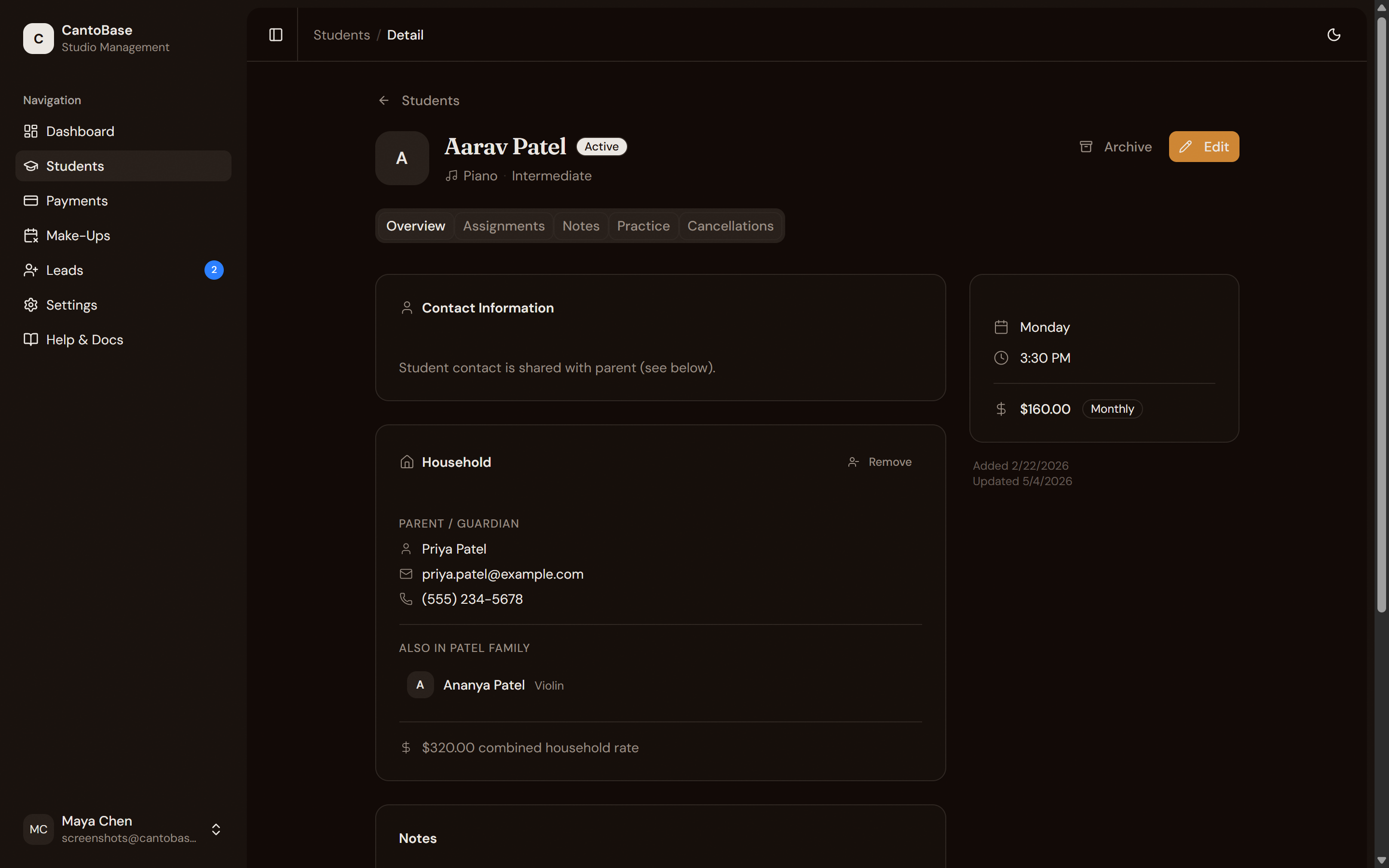Viewport: 1389px width, 868px height.
Task: Open the Practice tab
Action: tap(643, 226)
